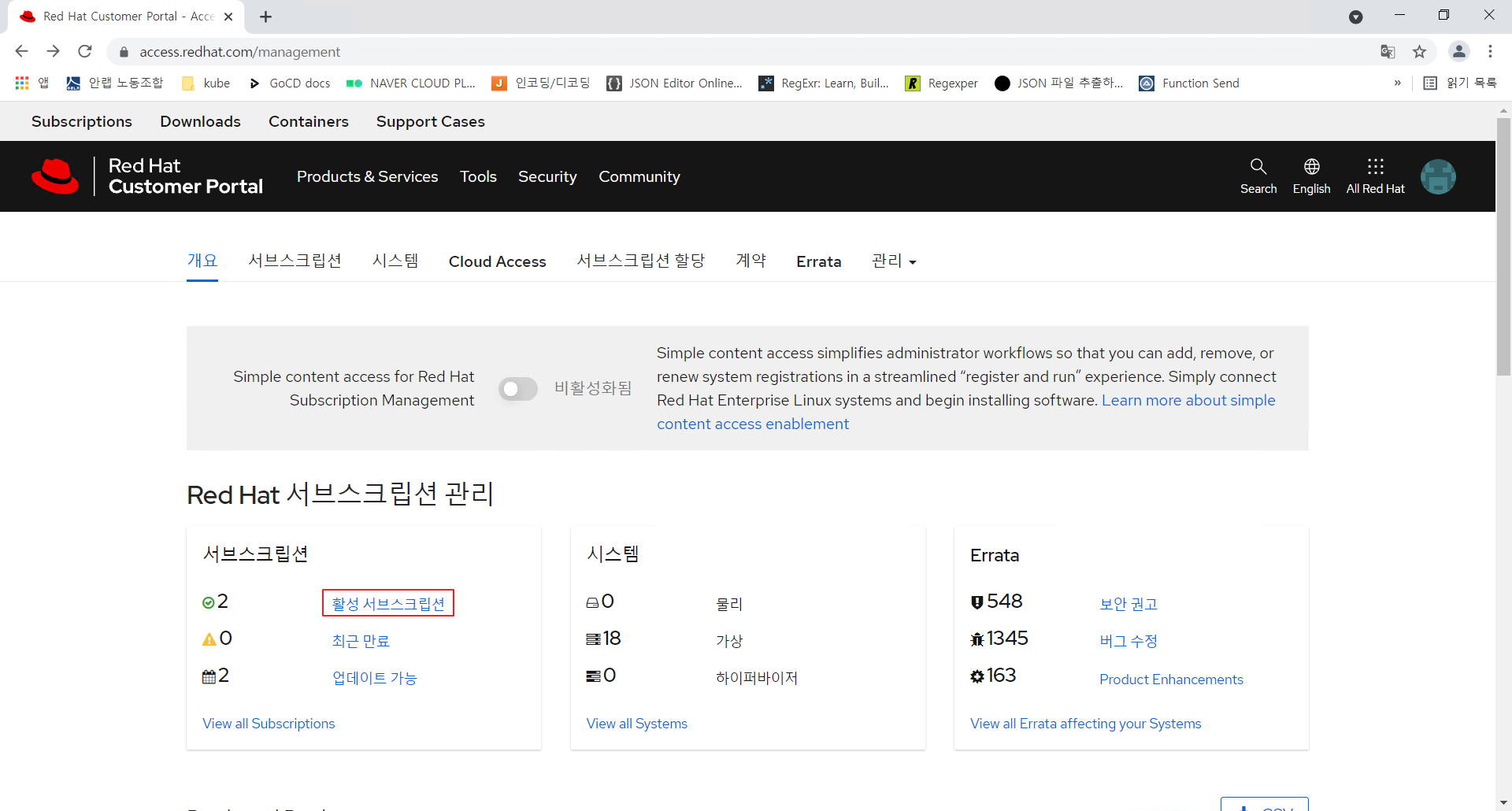Image resolution: width=1512 pixels, height=811 pixels.
Task: Toggle Simple content access switch
Action: pos(518,389)
